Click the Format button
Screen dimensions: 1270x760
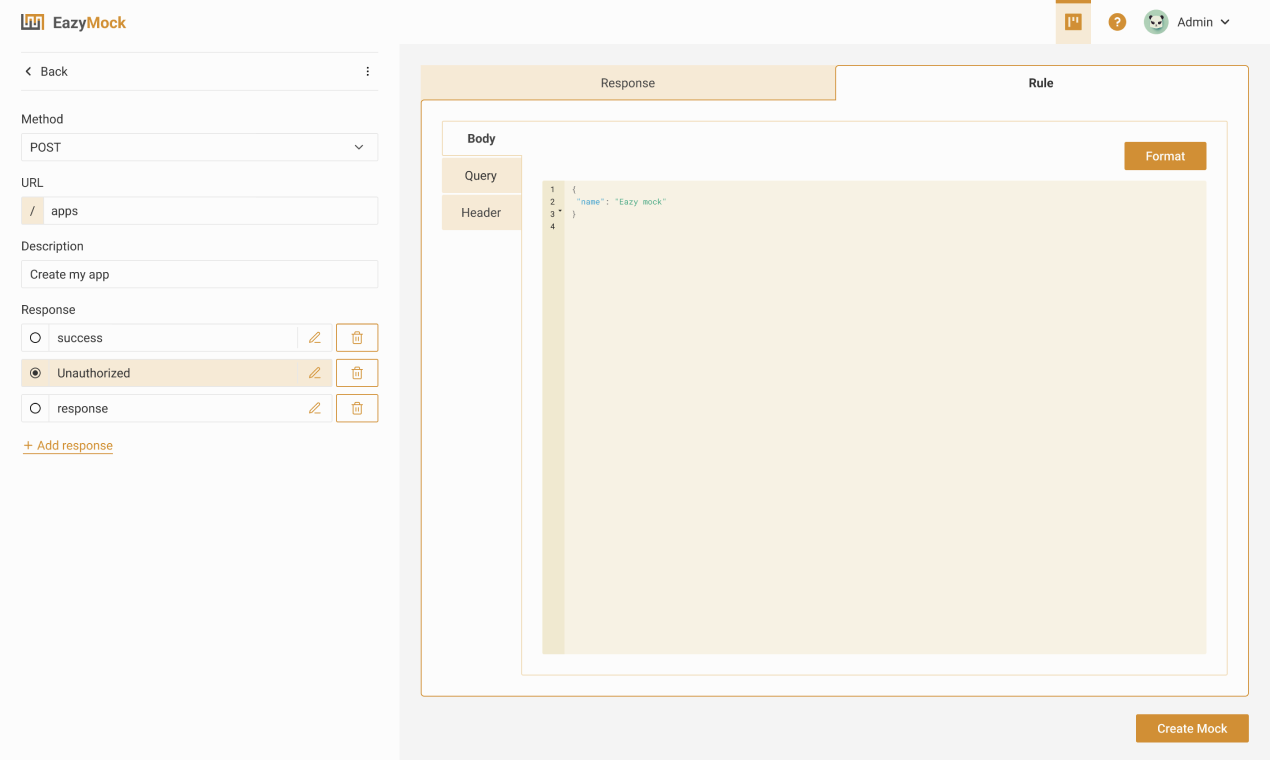pyautogui.click(x=1165, y=156)
